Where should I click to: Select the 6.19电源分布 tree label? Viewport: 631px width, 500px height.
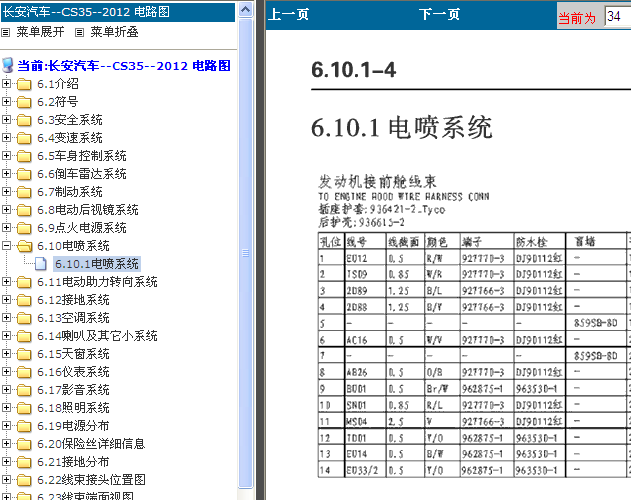tap(73, 426)
